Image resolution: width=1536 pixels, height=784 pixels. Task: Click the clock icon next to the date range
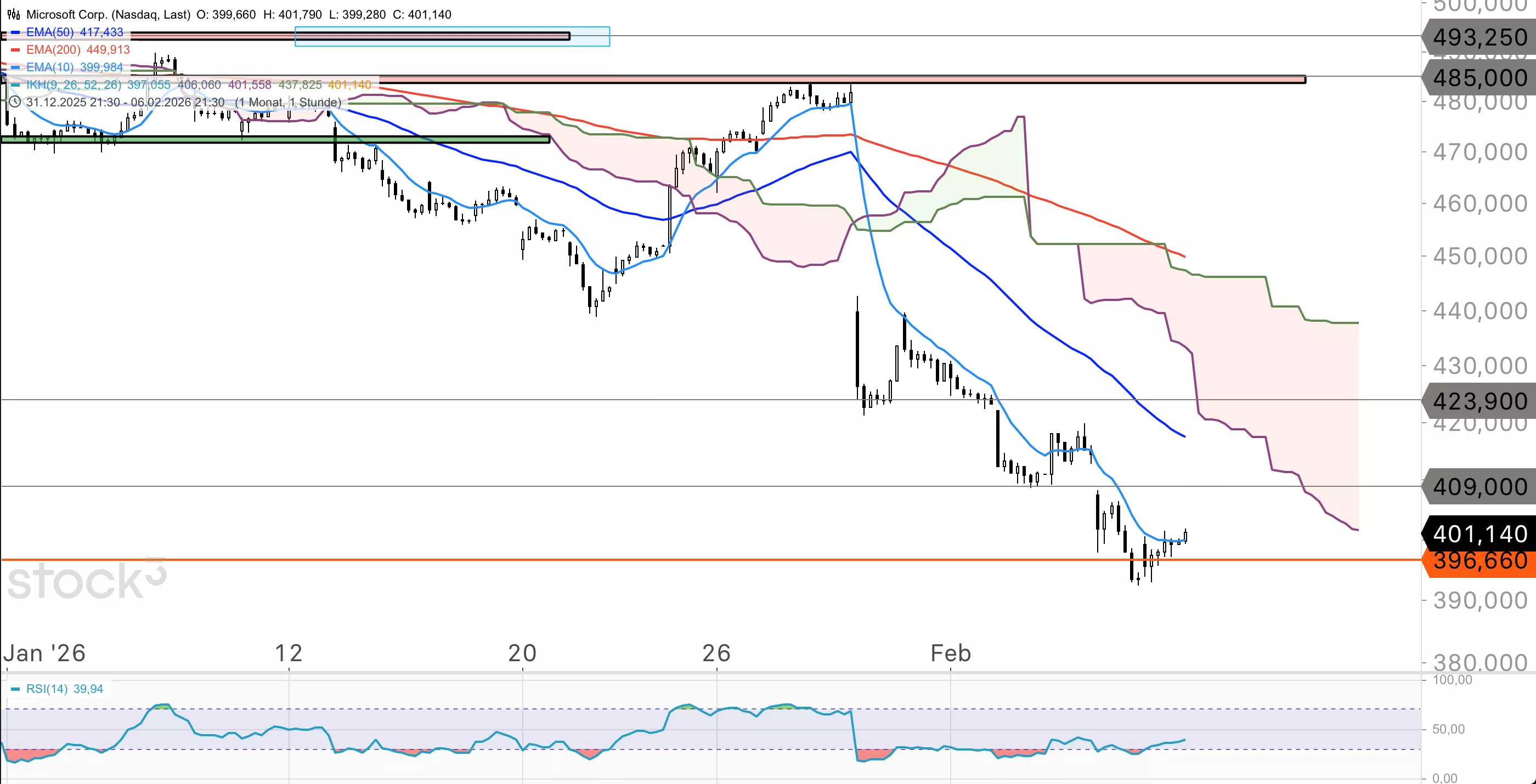(x=15, y=102)
